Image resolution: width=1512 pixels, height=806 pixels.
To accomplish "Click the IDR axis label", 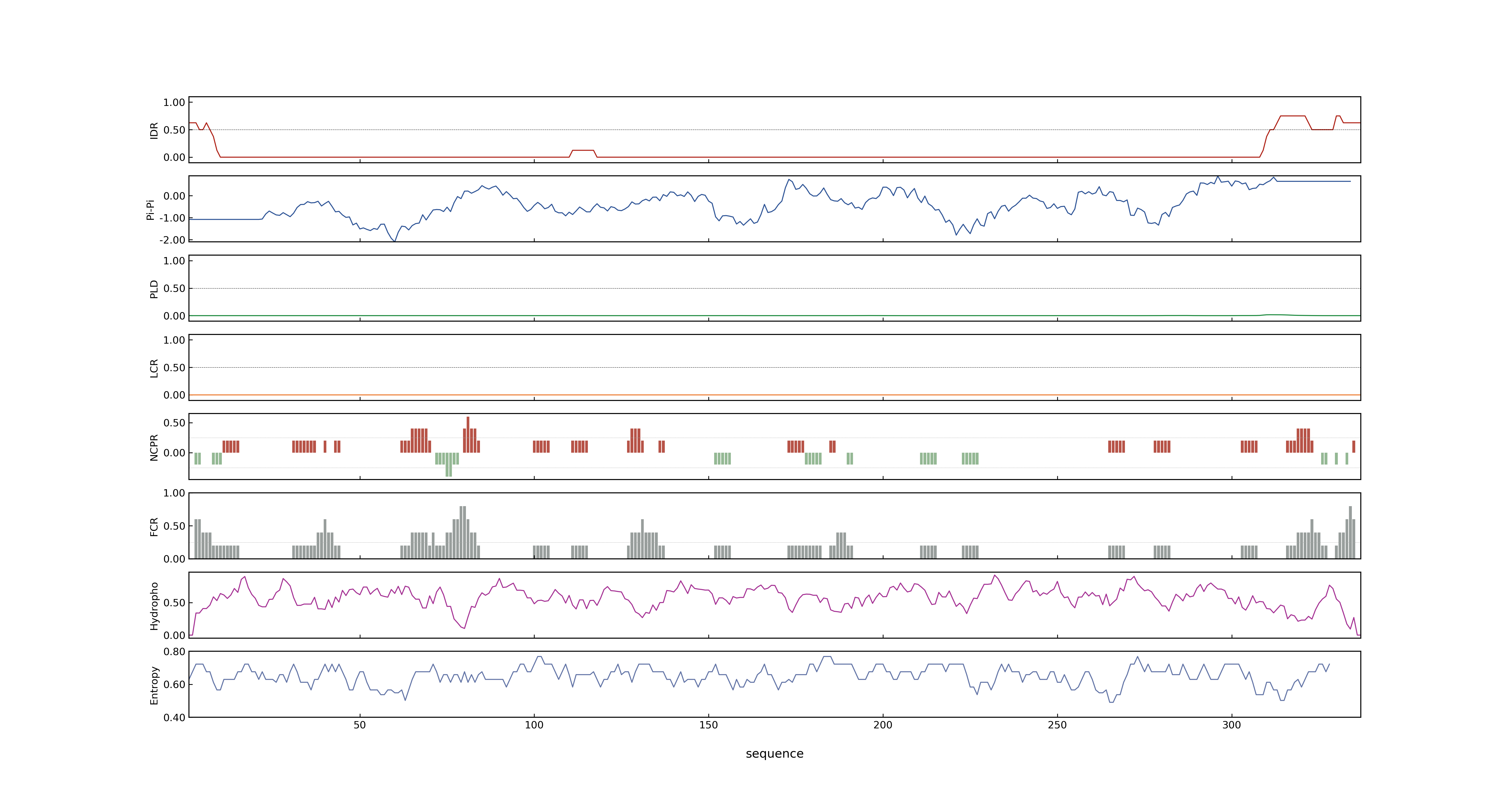I will (x=154, y=130).
